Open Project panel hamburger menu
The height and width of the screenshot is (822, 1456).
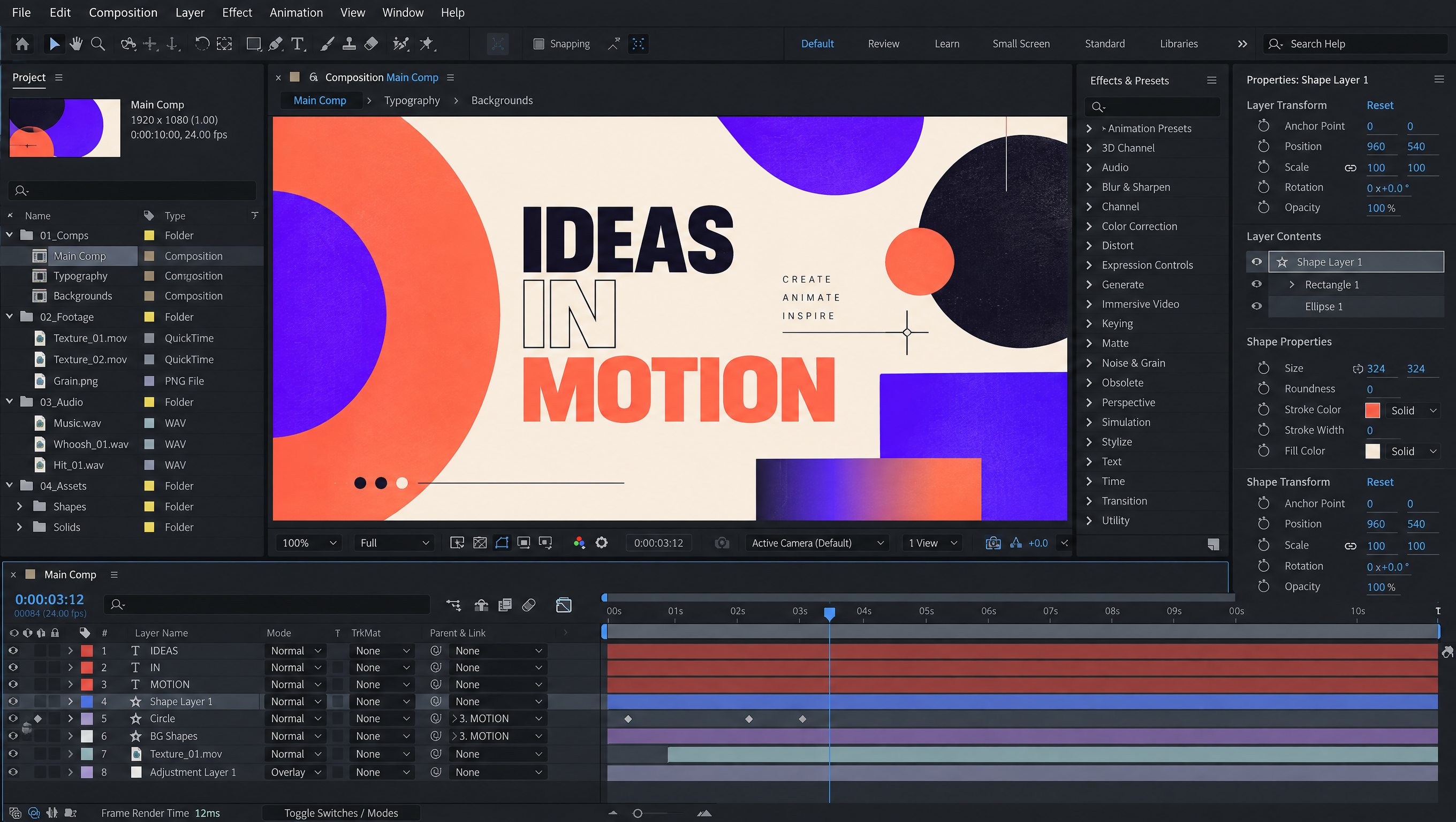pos(59,78)
